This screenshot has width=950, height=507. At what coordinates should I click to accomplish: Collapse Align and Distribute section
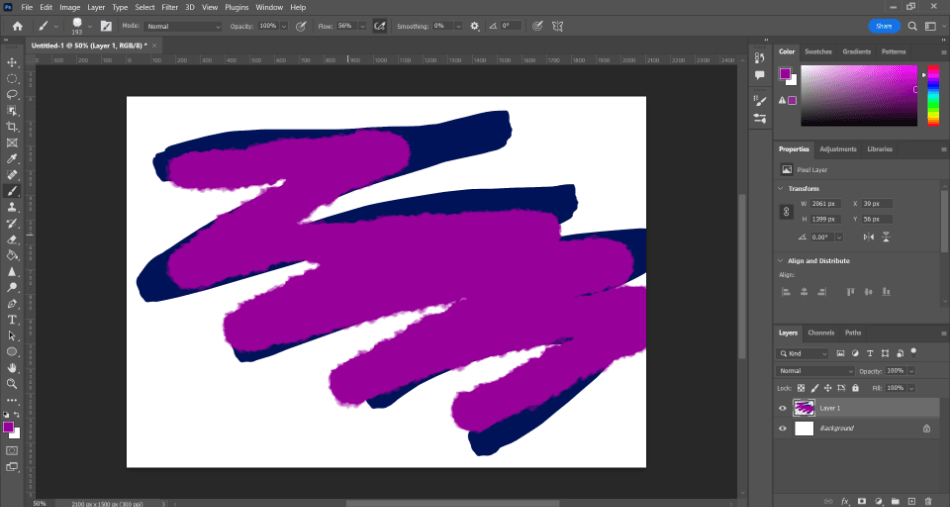point(780,260)
